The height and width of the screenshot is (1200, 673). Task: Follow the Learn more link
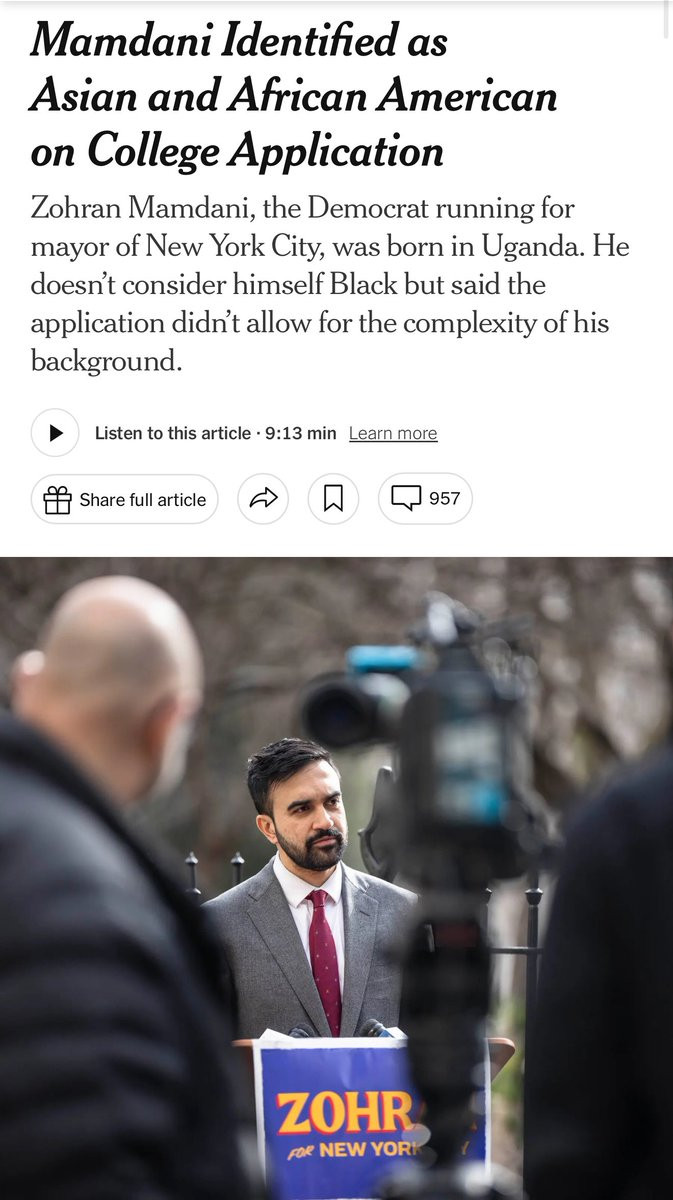[x=393, y=433]
